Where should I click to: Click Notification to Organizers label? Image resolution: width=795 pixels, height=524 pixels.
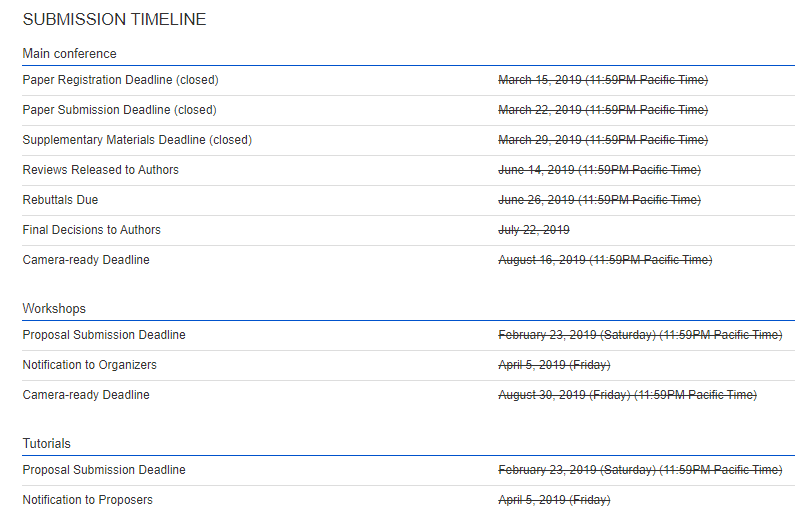[x=90, y=365]
